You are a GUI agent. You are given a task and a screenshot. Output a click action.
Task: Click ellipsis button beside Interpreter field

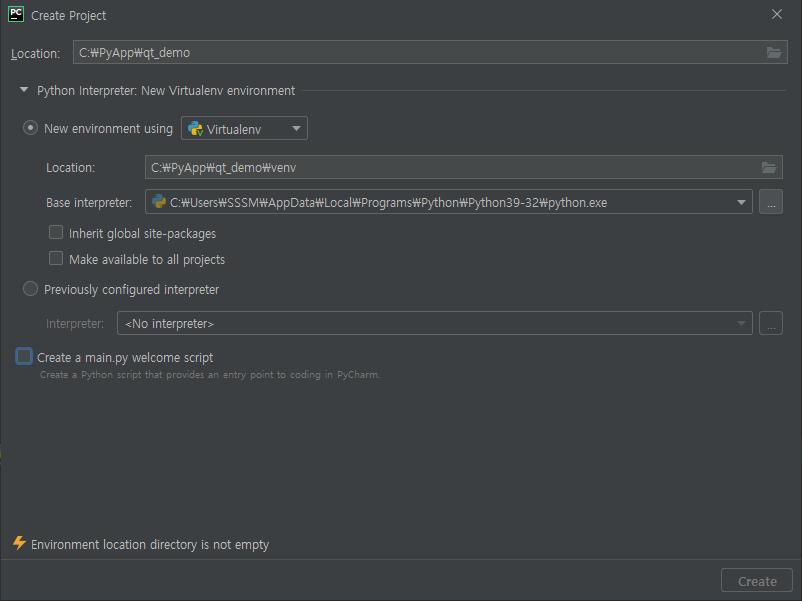click(771, 323)
